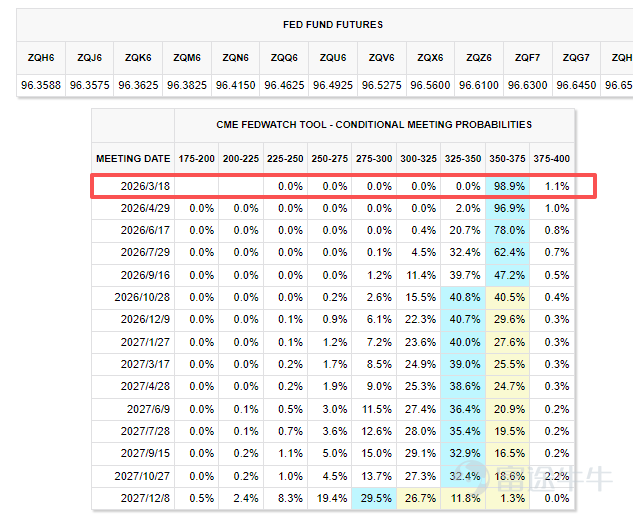Select the 2026/6/17 meeting date
Viewport: 633px width, 515px height.
(x=145, y=230)
